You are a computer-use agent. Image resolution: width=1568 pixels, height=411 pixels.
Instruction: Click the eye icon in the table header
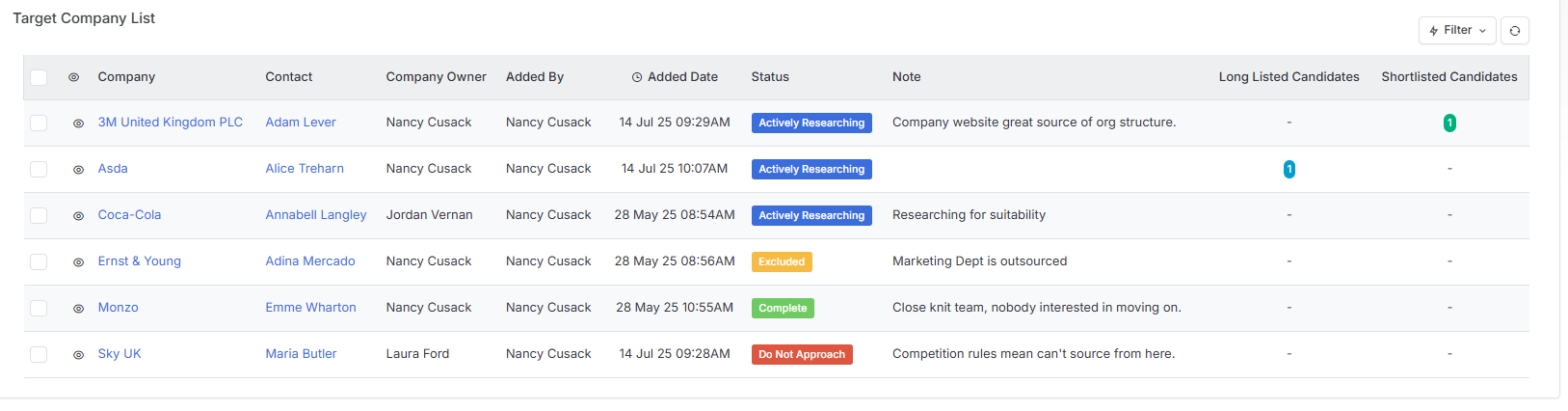point(73,77)
